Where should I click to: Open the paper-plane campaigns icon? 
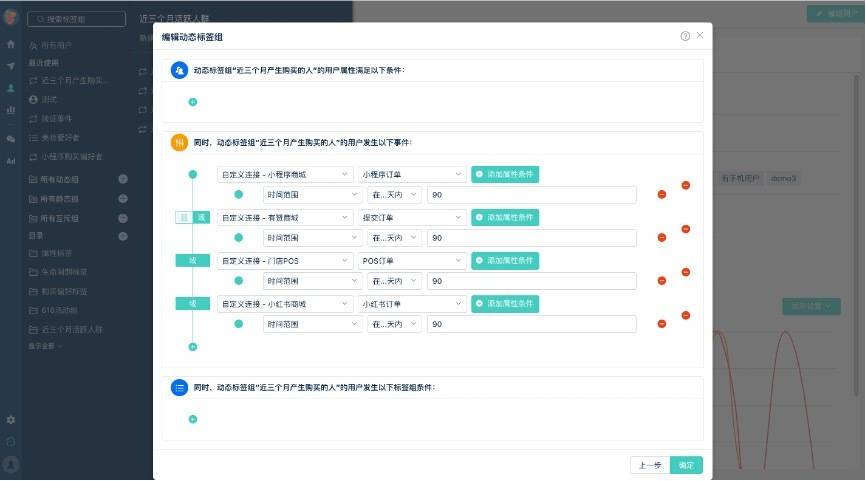pos(10,66)
